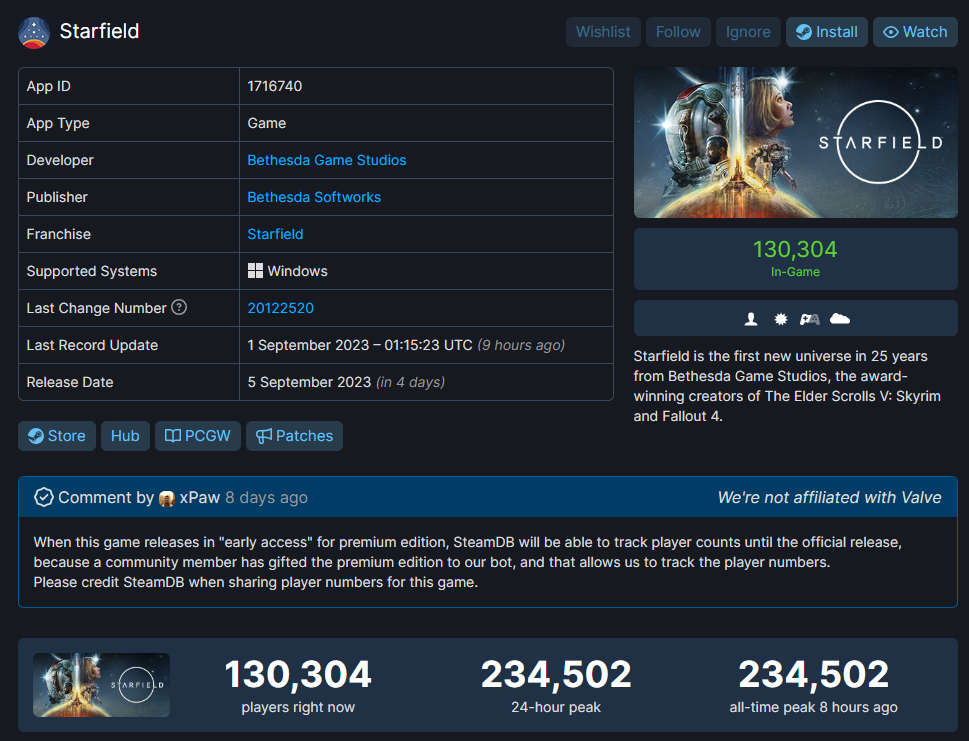Open Bethesda Game Studios developer link
This screenshot has height=741, width=969.
point(327,160)
